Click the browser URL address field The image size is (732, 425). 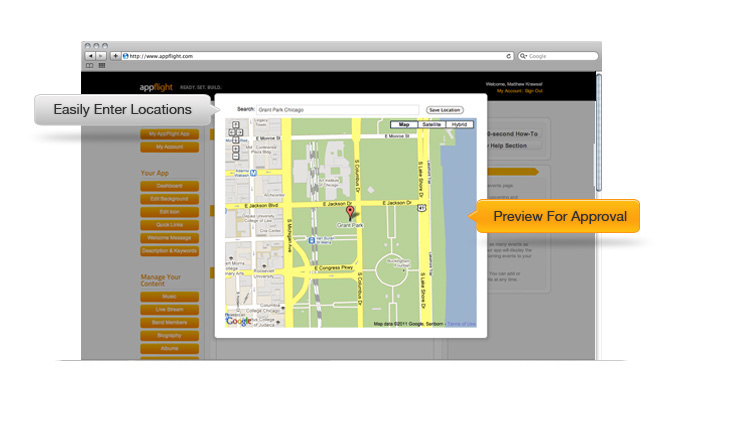[x=317, y=56]
